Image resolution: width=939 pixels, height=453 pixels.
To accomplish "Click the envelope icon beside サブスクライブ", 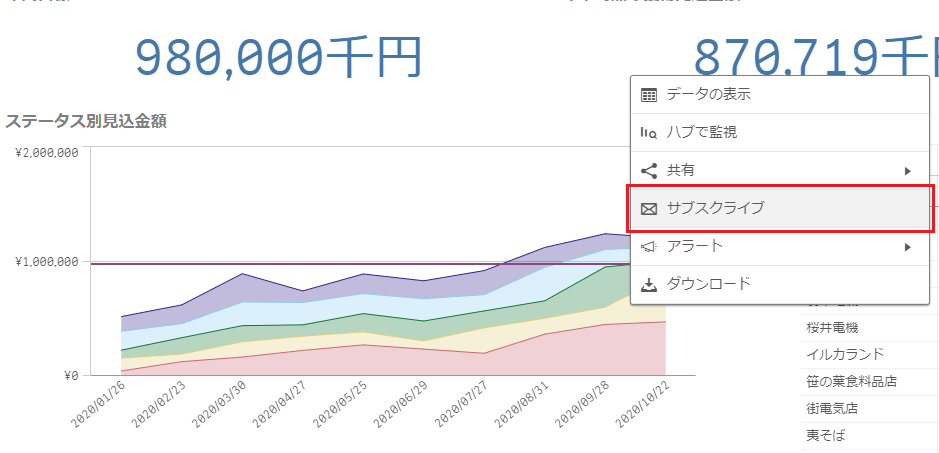I will tap(649, 209).
